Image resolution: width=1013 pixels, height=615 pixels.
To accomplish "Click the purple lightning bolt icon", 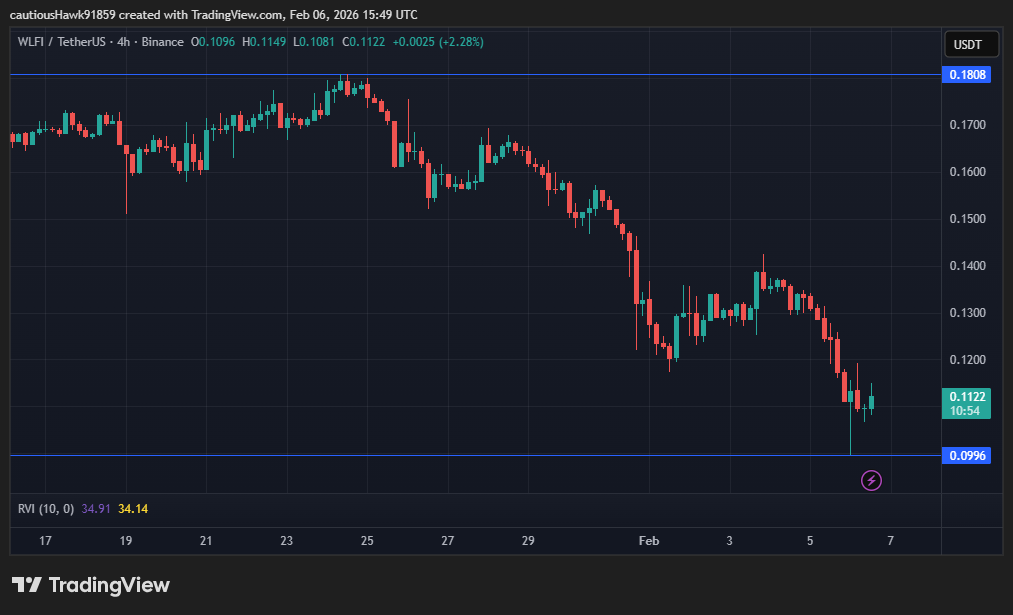I will (871, 481).
